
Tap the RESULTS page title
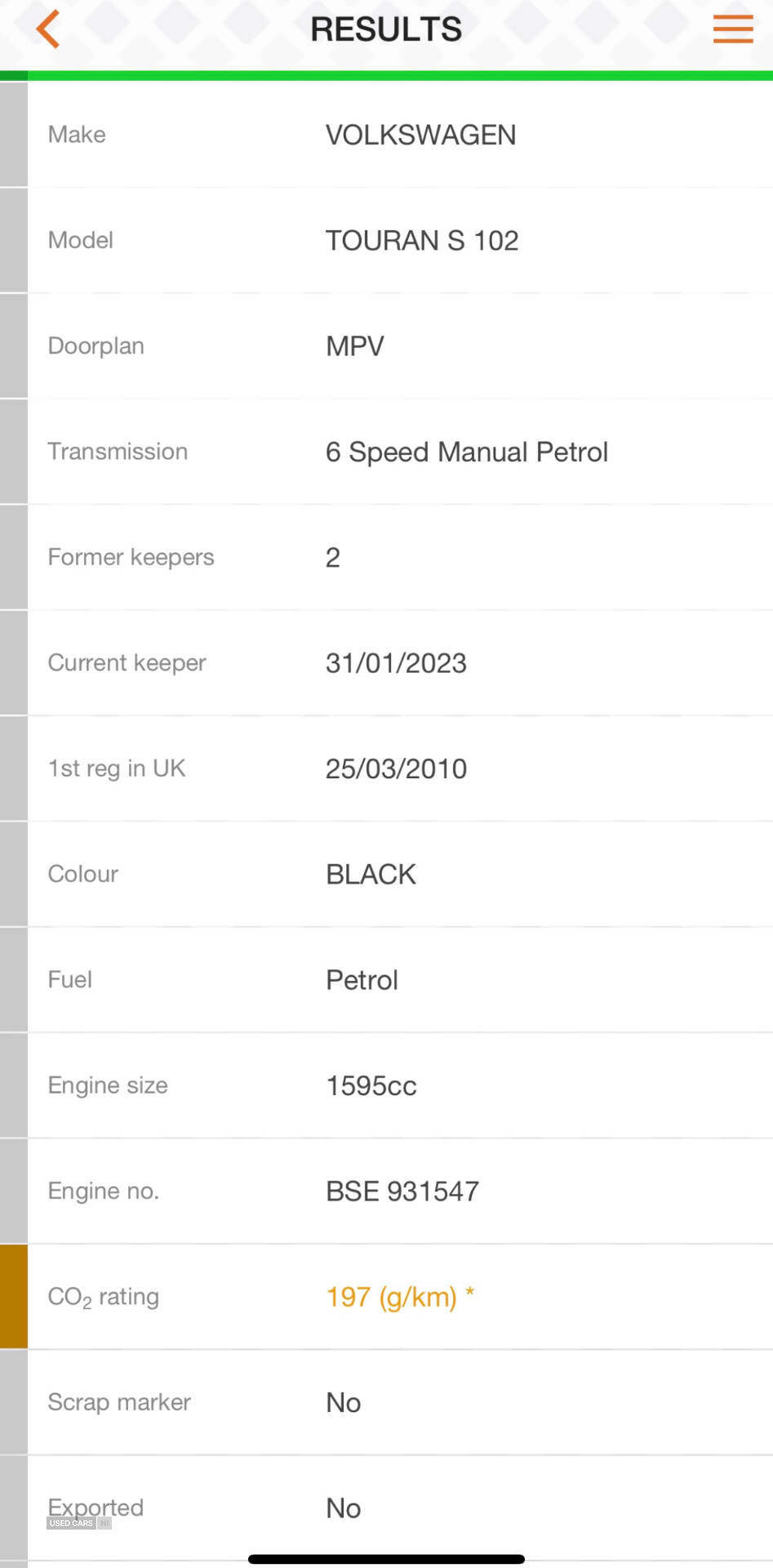386,29
